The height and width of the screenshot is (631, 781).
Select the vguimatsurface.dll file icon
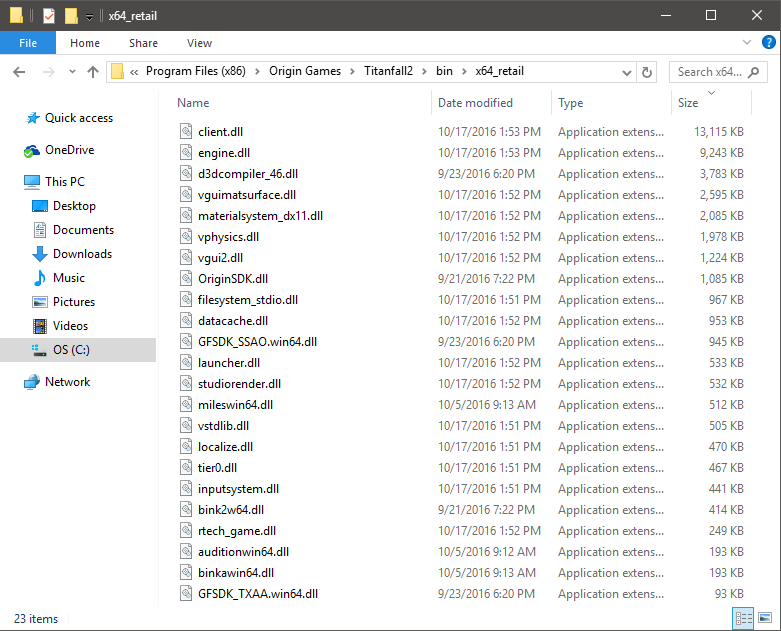[186, 195]
